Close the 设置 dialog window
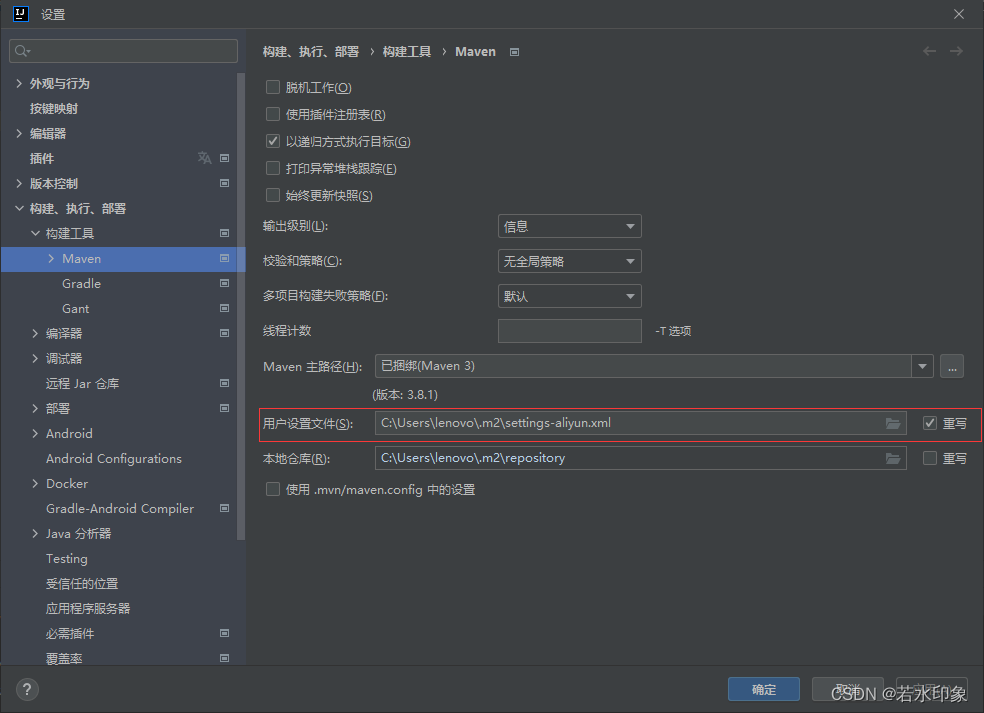The width and height of the screenshot is (984, 713). pos(959,14)
